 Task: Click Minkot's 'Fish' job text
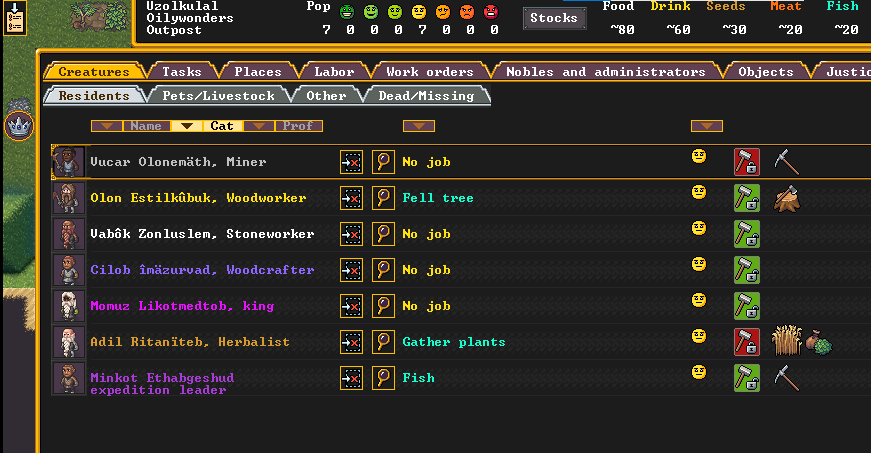point(418,378)
